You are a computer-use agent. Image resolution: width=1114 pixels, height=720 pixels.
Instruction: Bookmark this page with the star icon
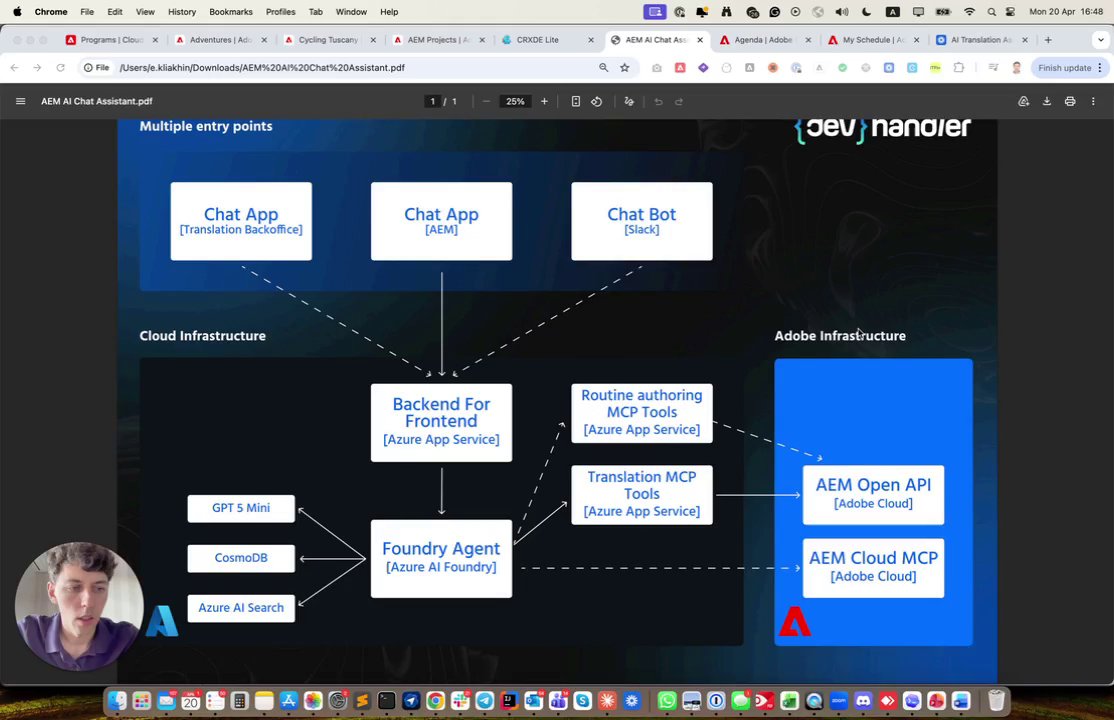coord(624,68)
